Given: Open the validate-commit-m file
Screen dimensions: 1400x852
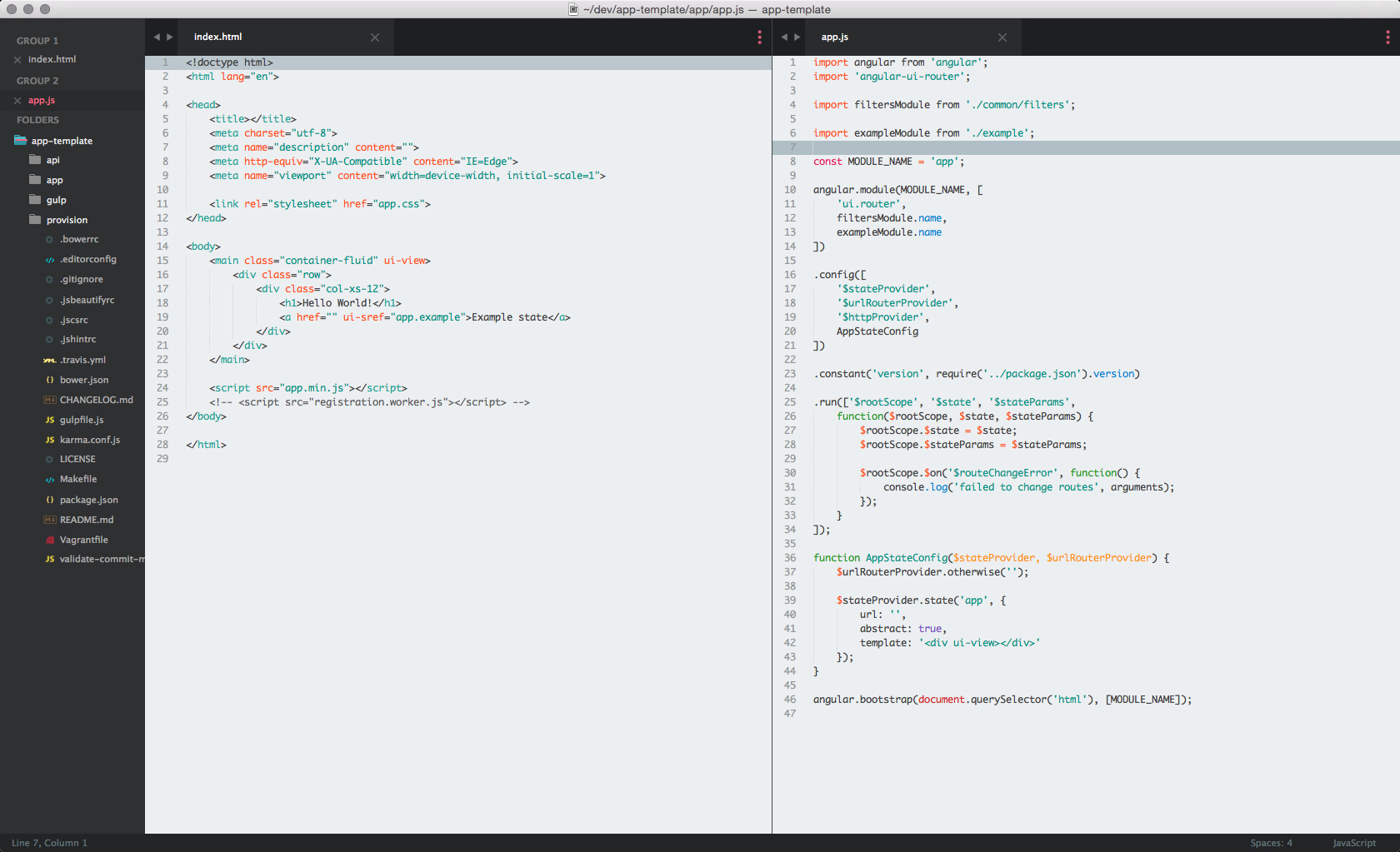Looking at the screenshot, I should [102, 559].
